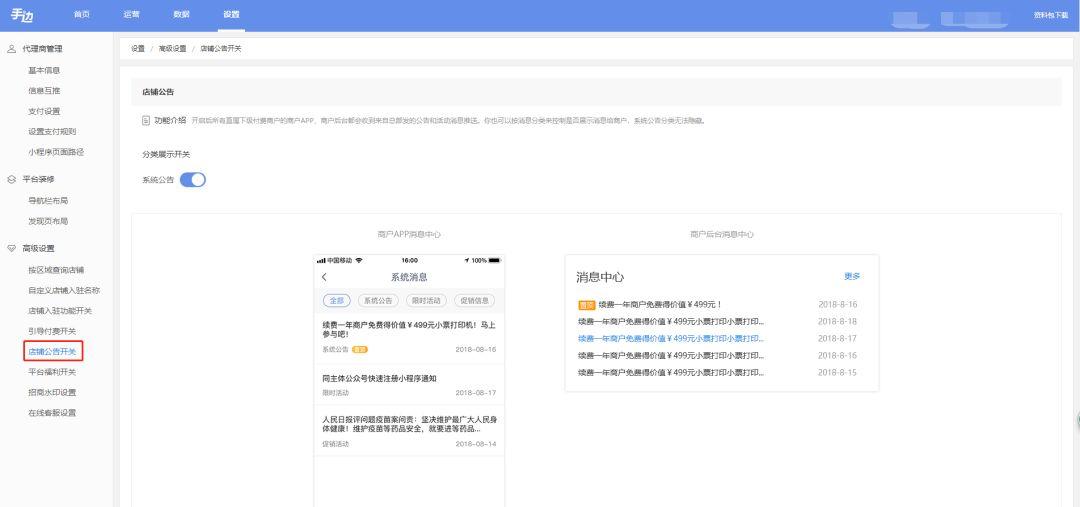
Task: Click the diamond icon beside 高级设置
Action: [x=11, y=248]
